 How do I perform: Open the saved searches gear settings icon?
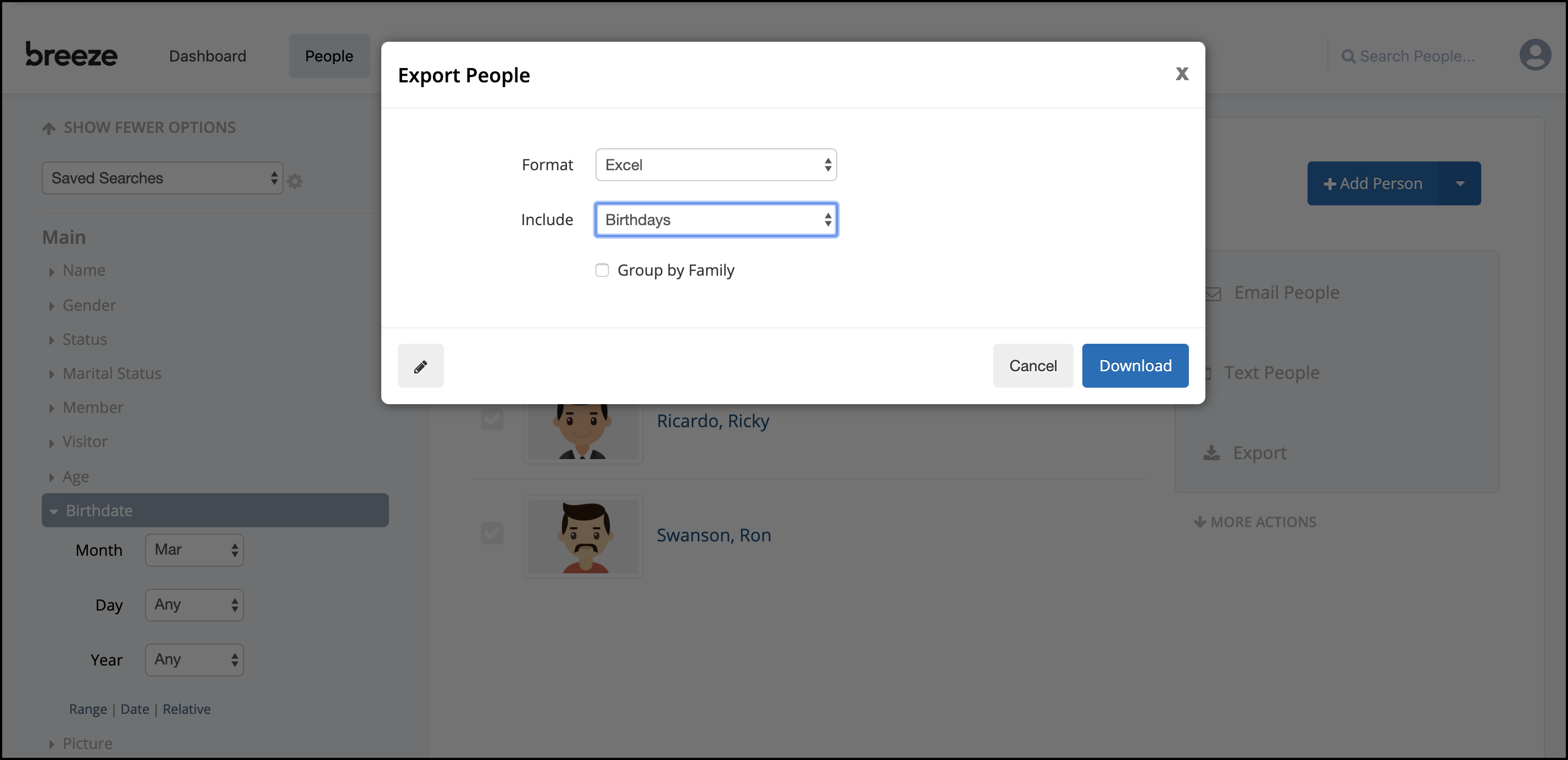(x=295, y=181)
